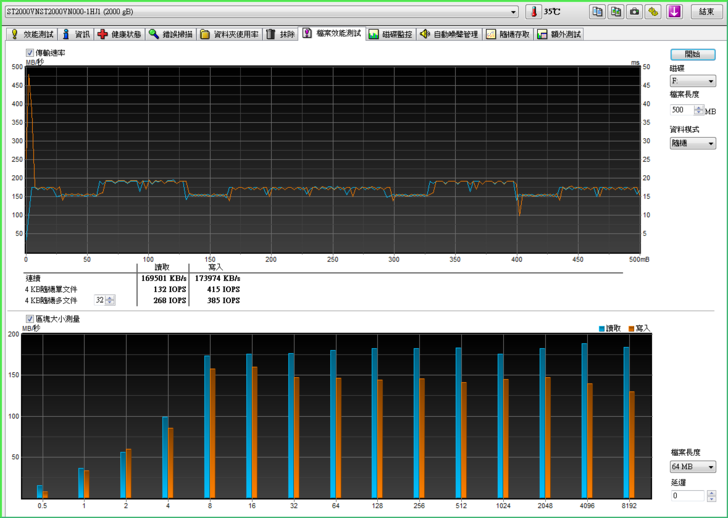Viewport: 728px width, 518px height.
Task: Toggle the 區塊大小測量 block size checkbox
Action: pyautogui.click(x=30, y=319)
